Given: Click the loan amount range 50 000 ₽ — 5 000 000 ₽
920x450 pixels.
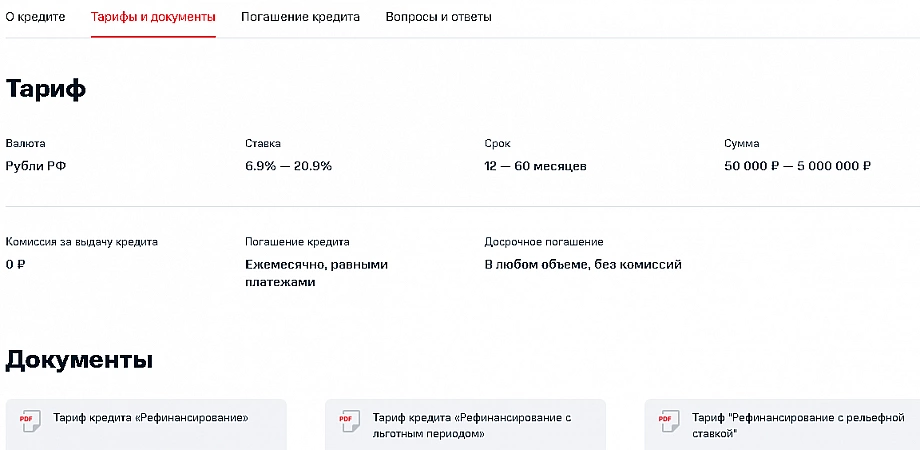Looking at the screenshot, I should (x=797, y=166).
